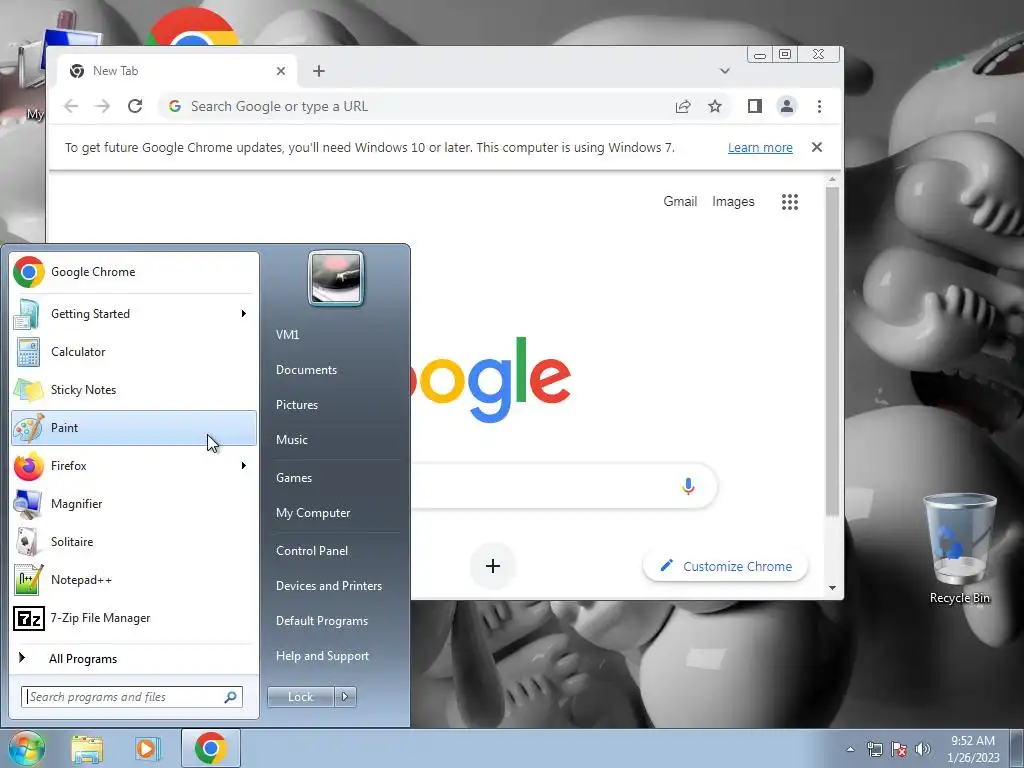Click the Getting Started icon

pos(27,313)
